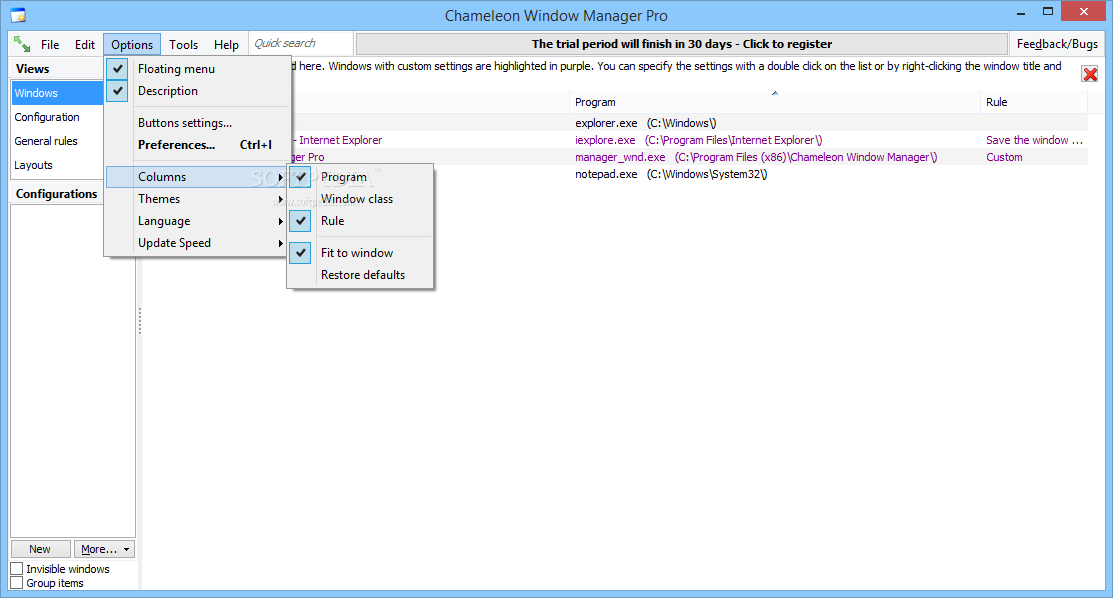Click the 'Save the window ...' rule cell

click(x=1034, y=140)
